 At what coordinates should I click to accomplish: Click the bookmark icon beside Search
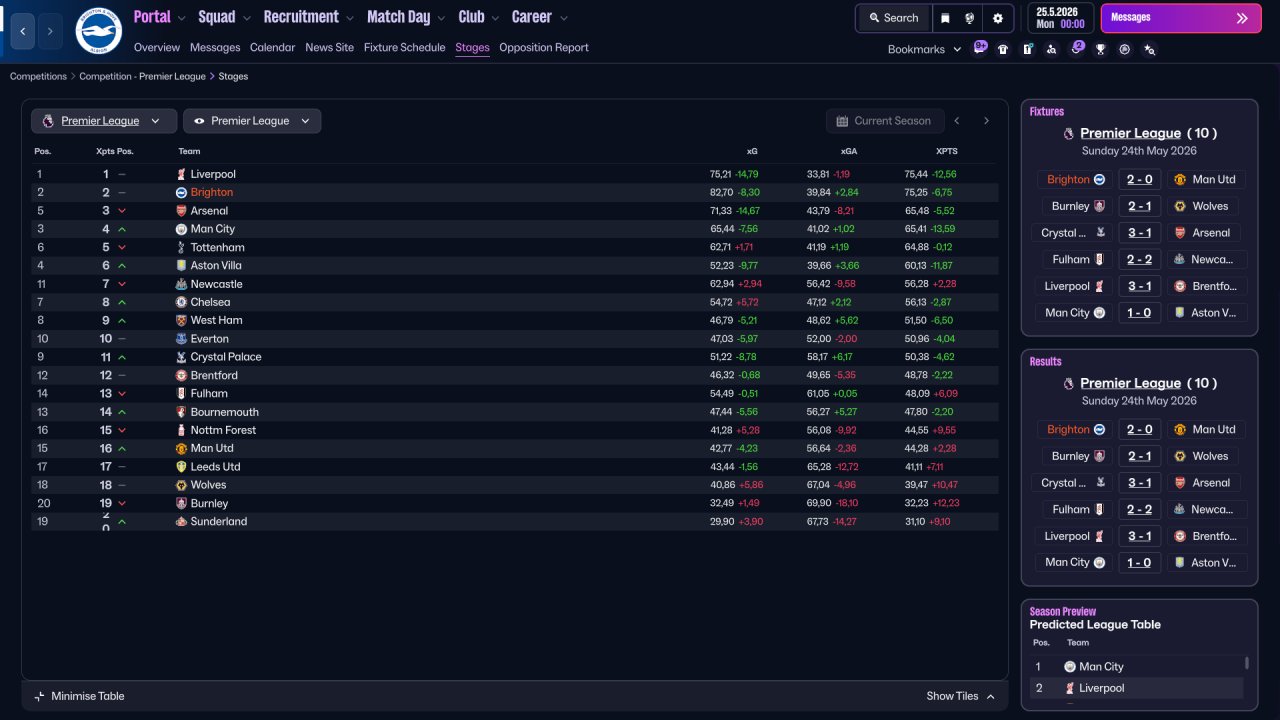coord(945,18)
